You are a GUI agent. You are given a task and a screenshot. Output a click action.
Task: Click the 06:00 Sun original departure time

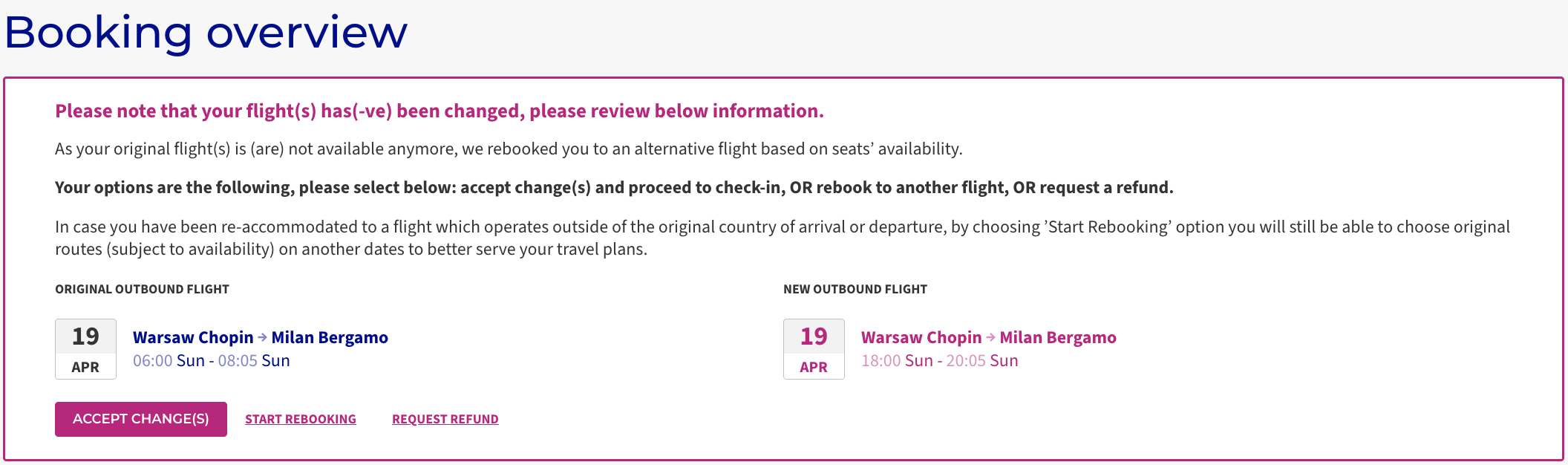click(169, 361)
